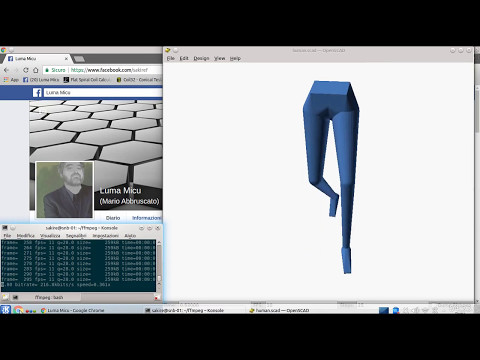480x360 pixels.
Task: Open the profile picture thumbnail
Action: click(x=65, y=190)
